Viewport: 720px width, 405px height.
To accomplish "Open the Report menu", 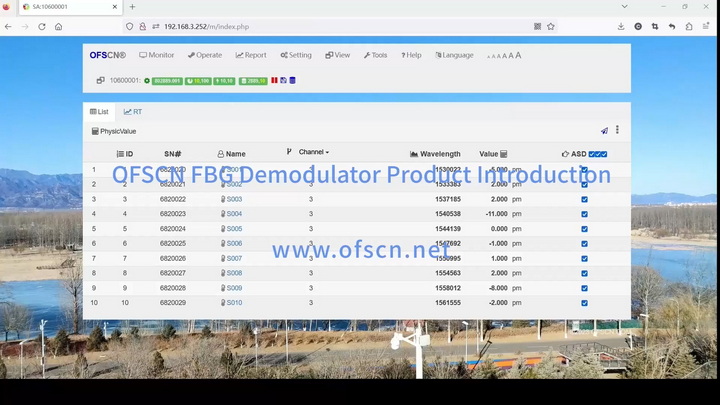I will click(x=251, y=55).
